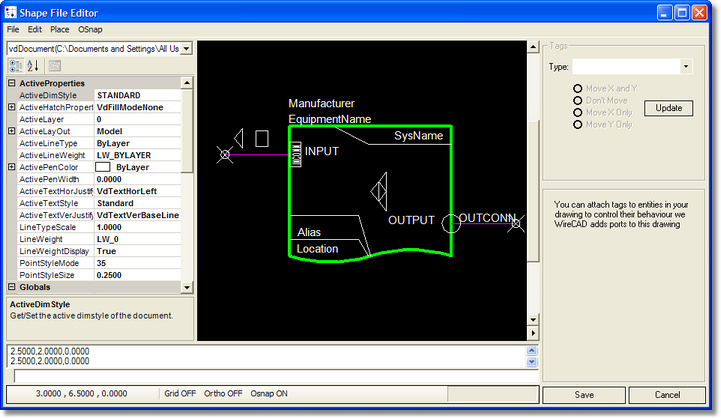Choose the Move Y Only radio button
The height and width of the screenshot is (419, 721).
pyautogui.click(x=578, y=125)
